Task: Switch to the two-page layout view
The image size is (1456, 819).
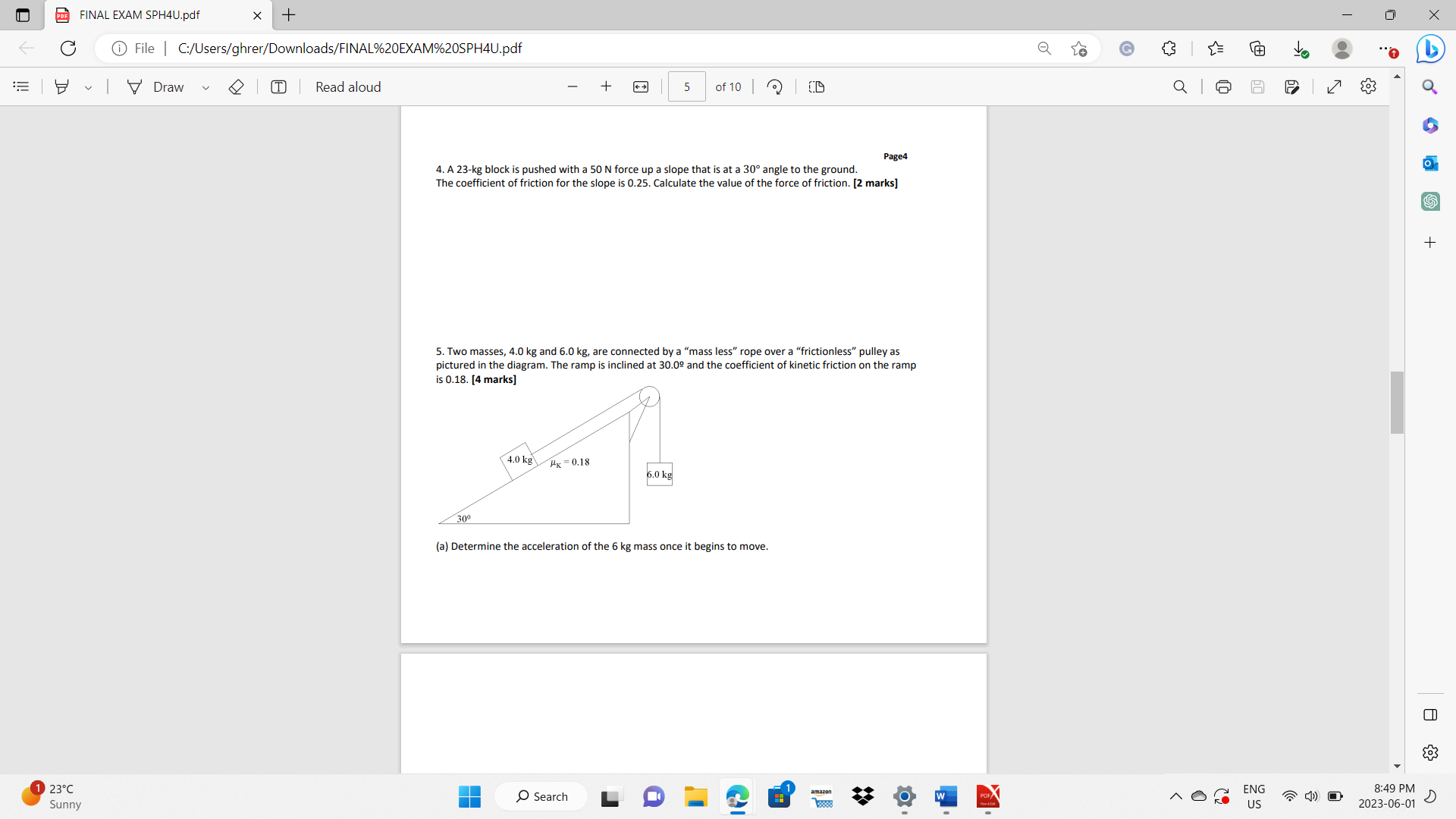Action: [816, 86]
